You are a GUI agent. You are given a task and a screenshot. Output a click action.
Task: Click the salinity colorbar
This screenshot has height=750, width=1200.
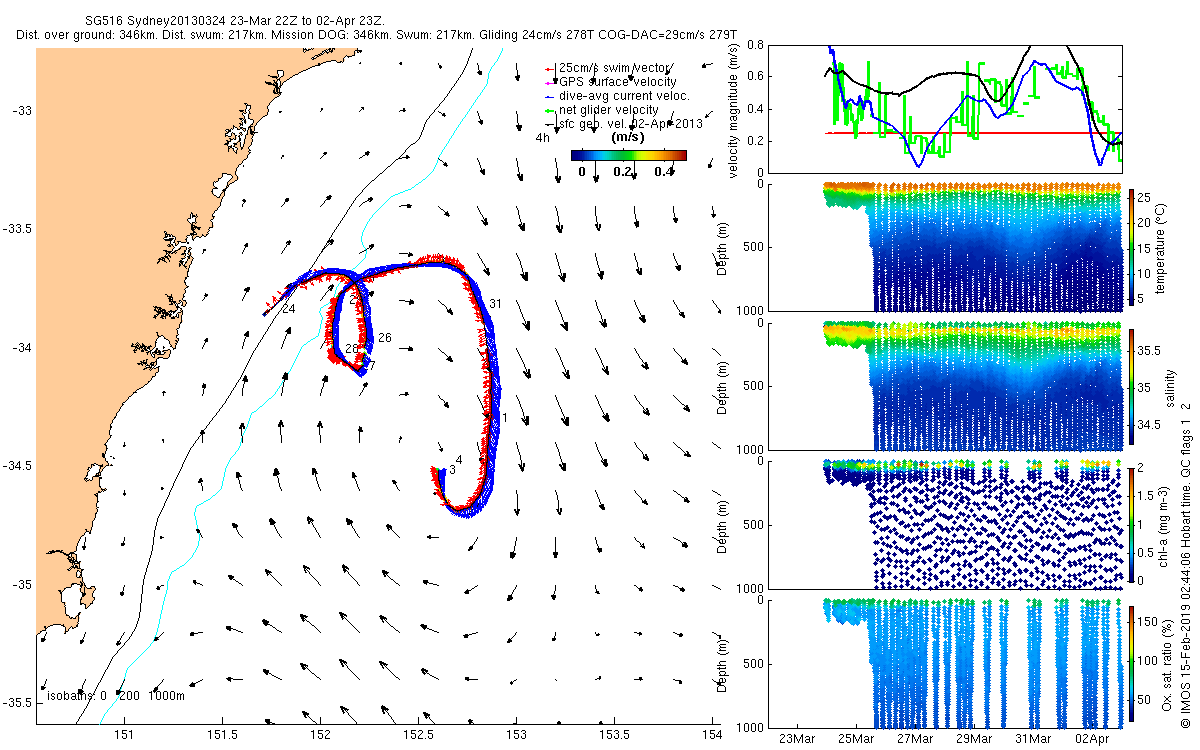tap(1132, 387)
